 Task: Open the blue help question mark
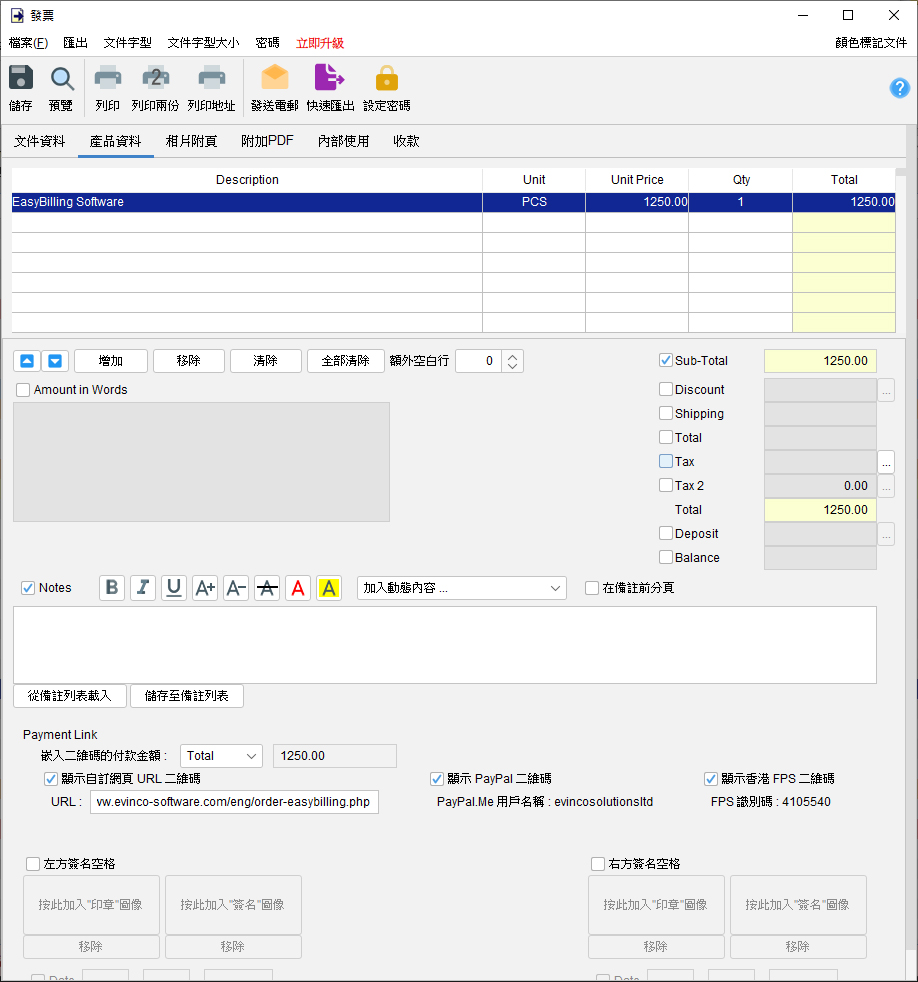[900, 88]
